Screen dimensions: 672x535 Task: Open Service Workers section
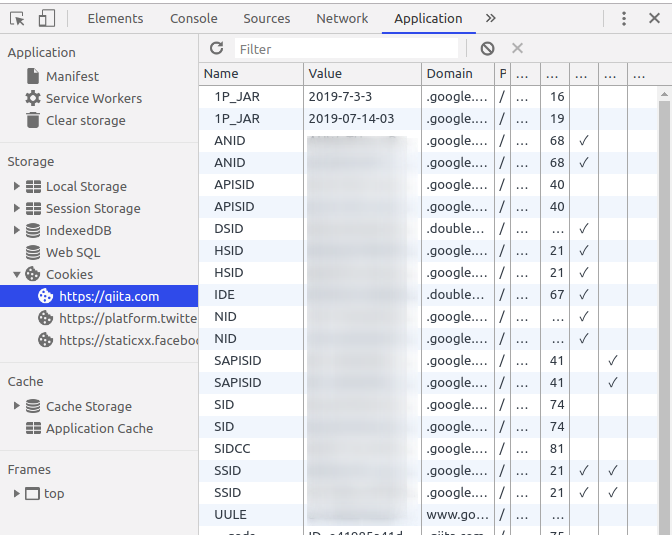coord(93,98)
